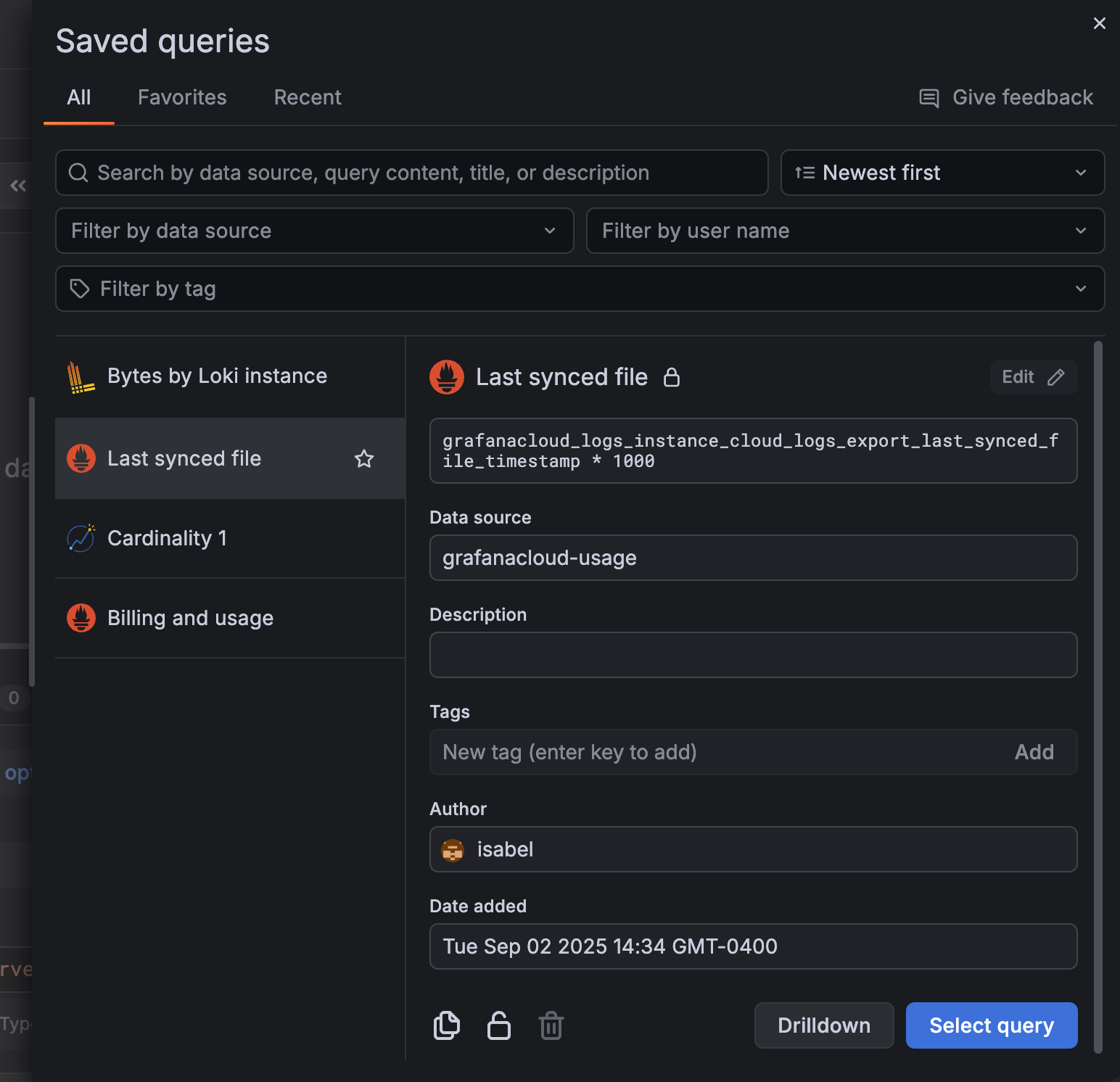
Task: Toggle favorite star on Last synced file
Action: pos(364,458)
